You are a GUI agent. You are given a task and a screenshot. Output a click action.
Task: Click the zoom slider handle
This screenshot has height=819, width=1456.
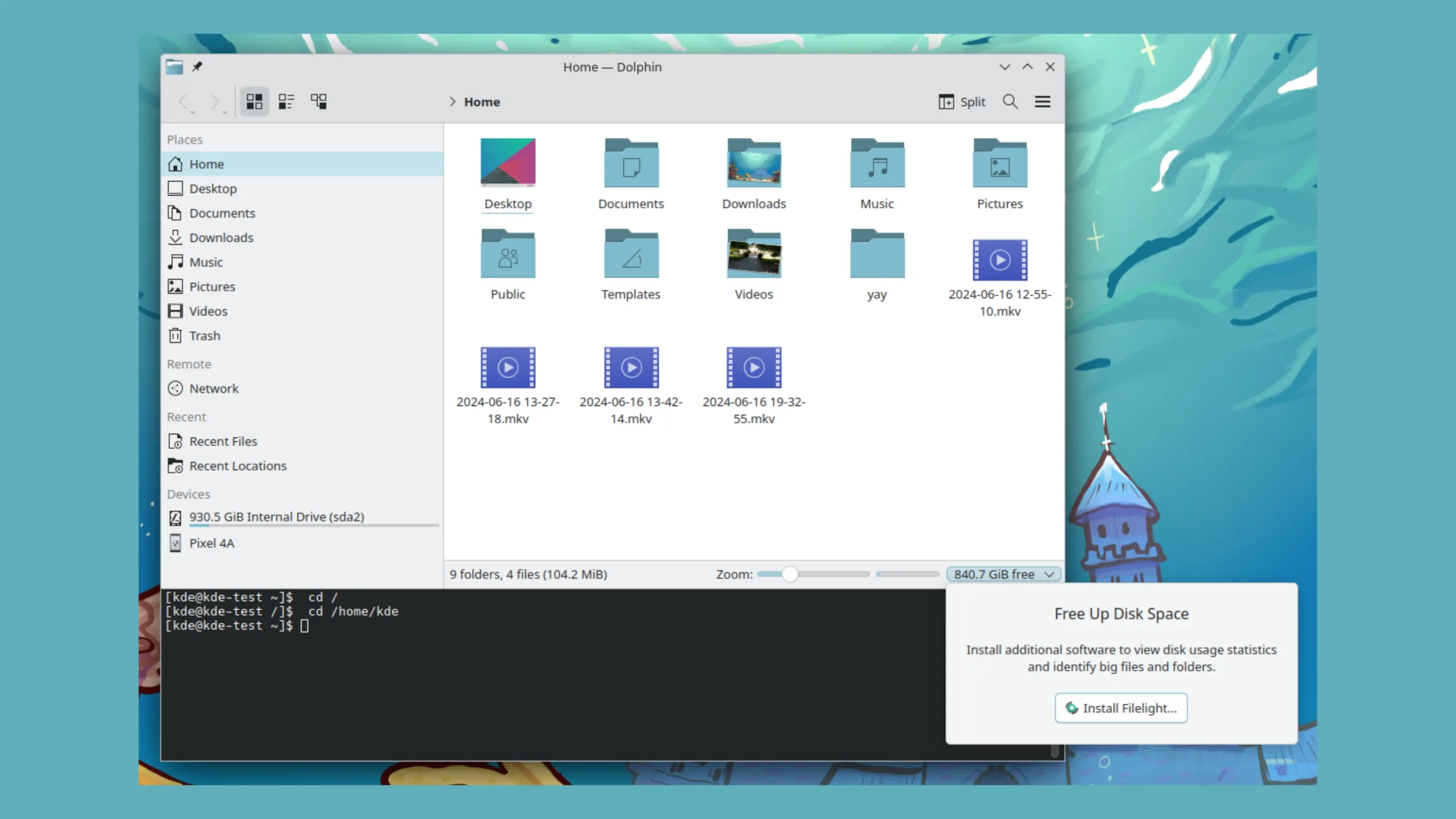(789, 574)
